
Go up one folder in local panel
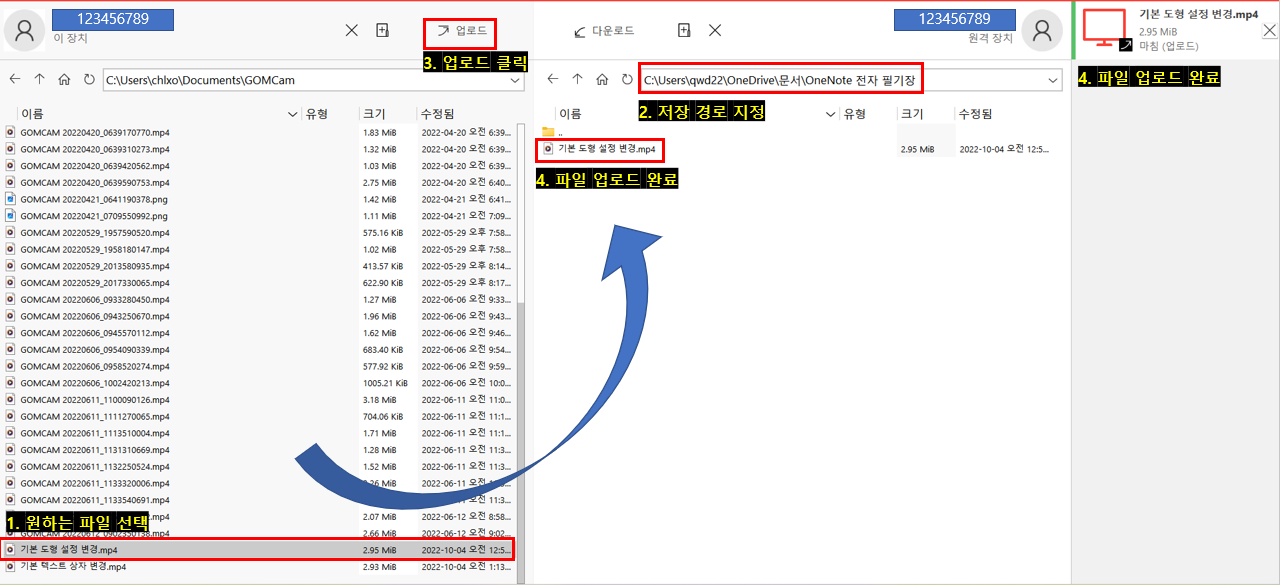39,79
